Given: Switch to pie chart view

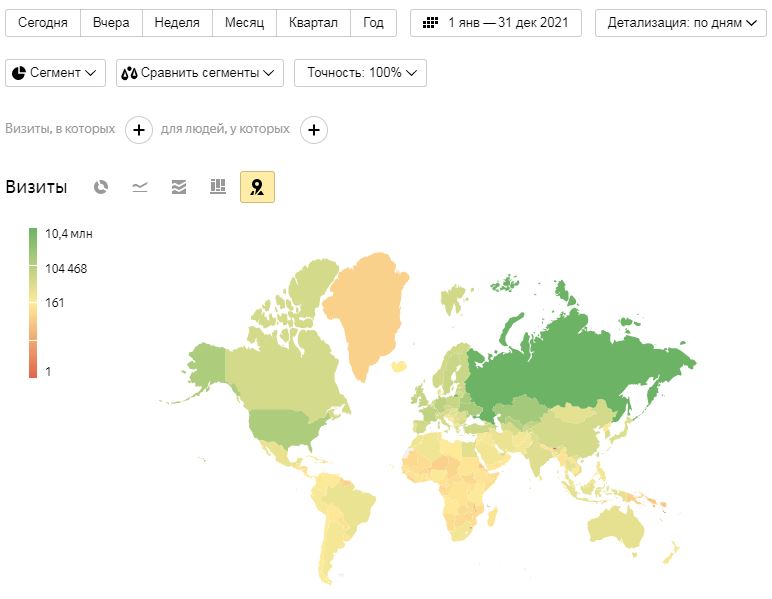Looking at the screenshot, I should (x=101, y=187).
